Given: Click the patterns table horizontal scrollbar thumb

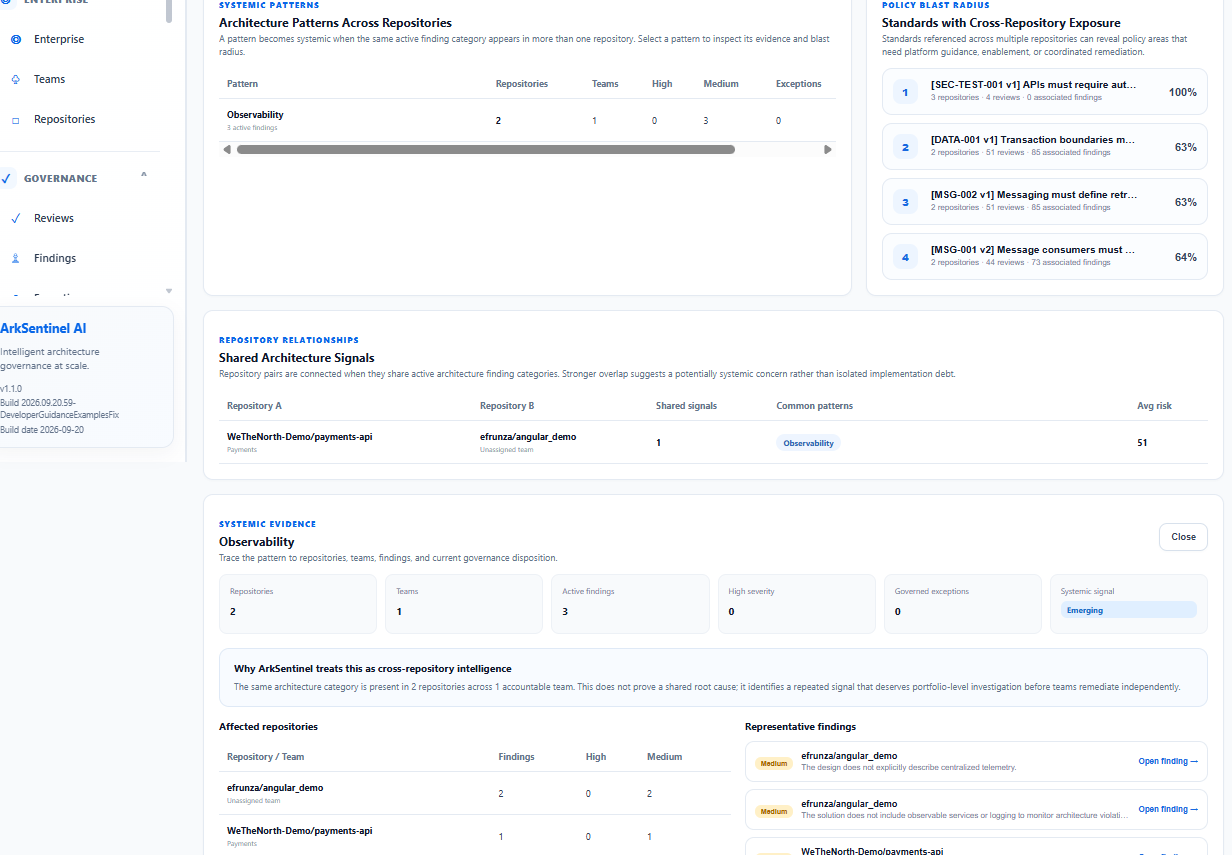Looking at the screenshot, I should pos(486,149).
